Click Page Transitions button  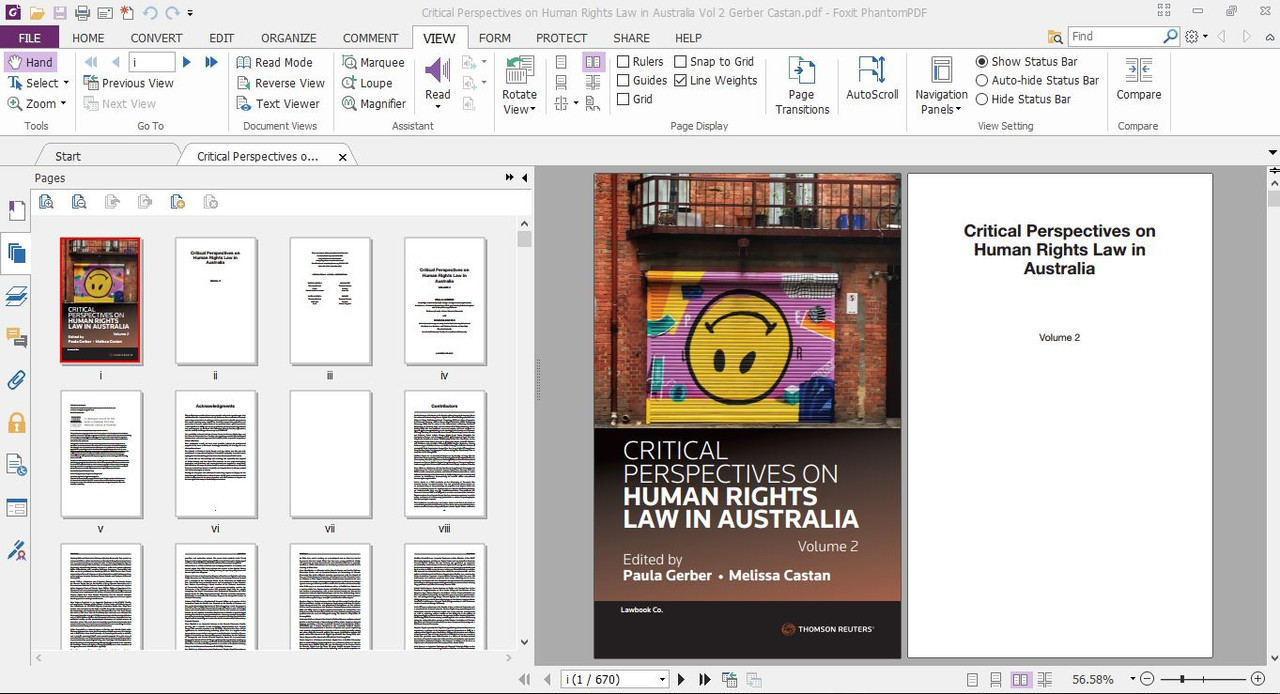pos(802,85)
